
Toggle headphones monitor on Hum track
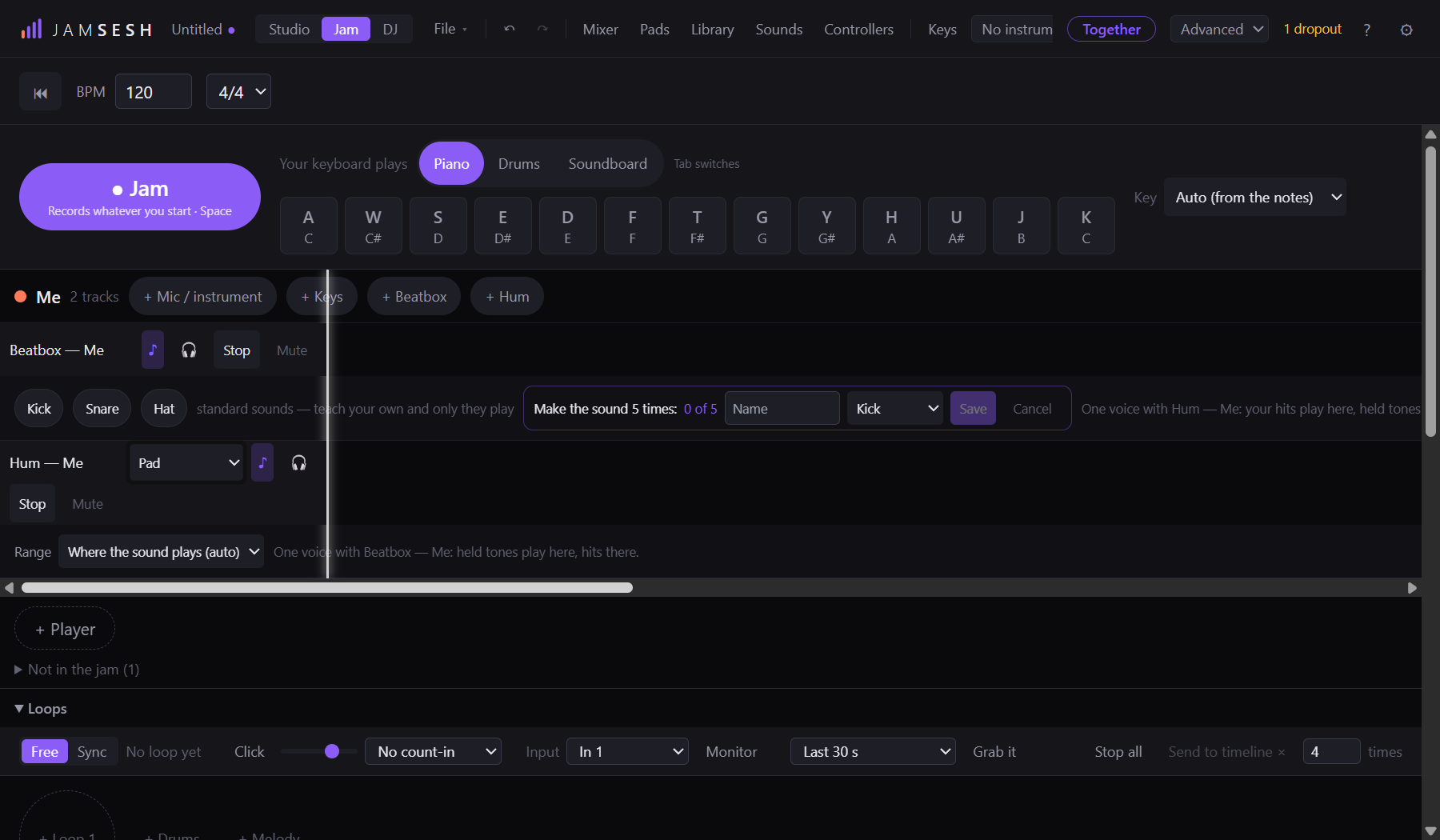click(x=299, y=462)
